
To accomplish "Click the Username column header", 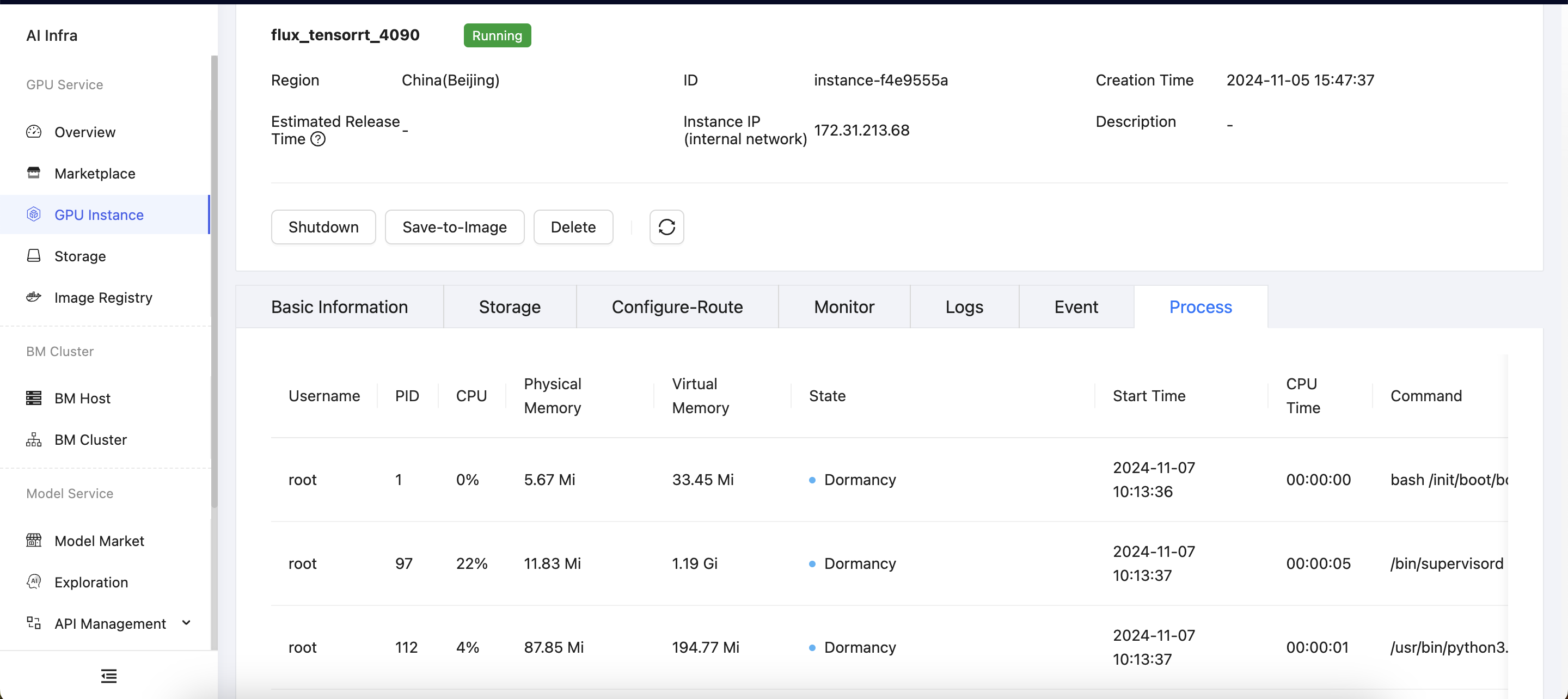I will pyautogui.click(x=324, y=396).
